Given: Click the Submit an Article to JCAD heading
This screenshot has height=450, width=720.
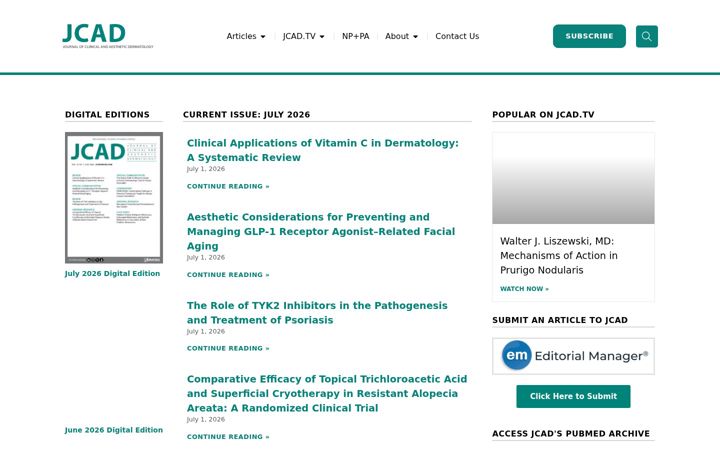Looking at the screenshot, I should [x=560, y=320].
